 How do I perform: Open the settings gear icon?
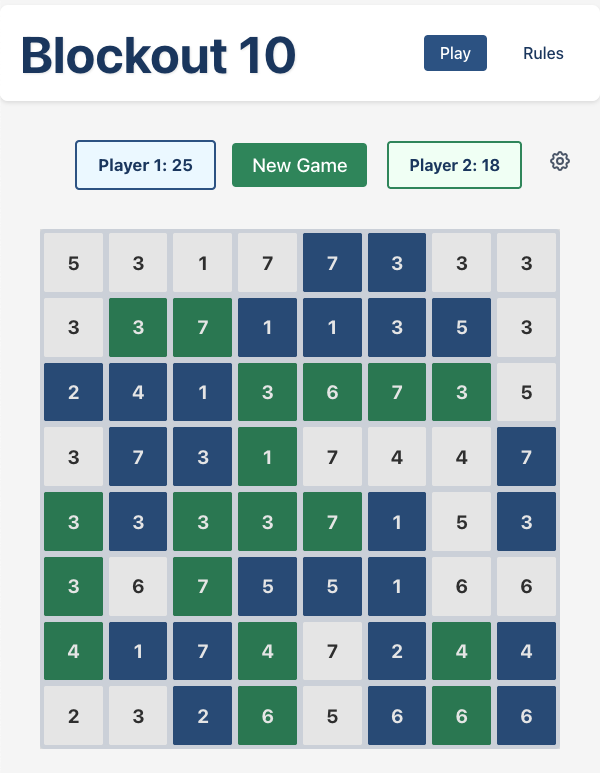(x=560, y=161)
